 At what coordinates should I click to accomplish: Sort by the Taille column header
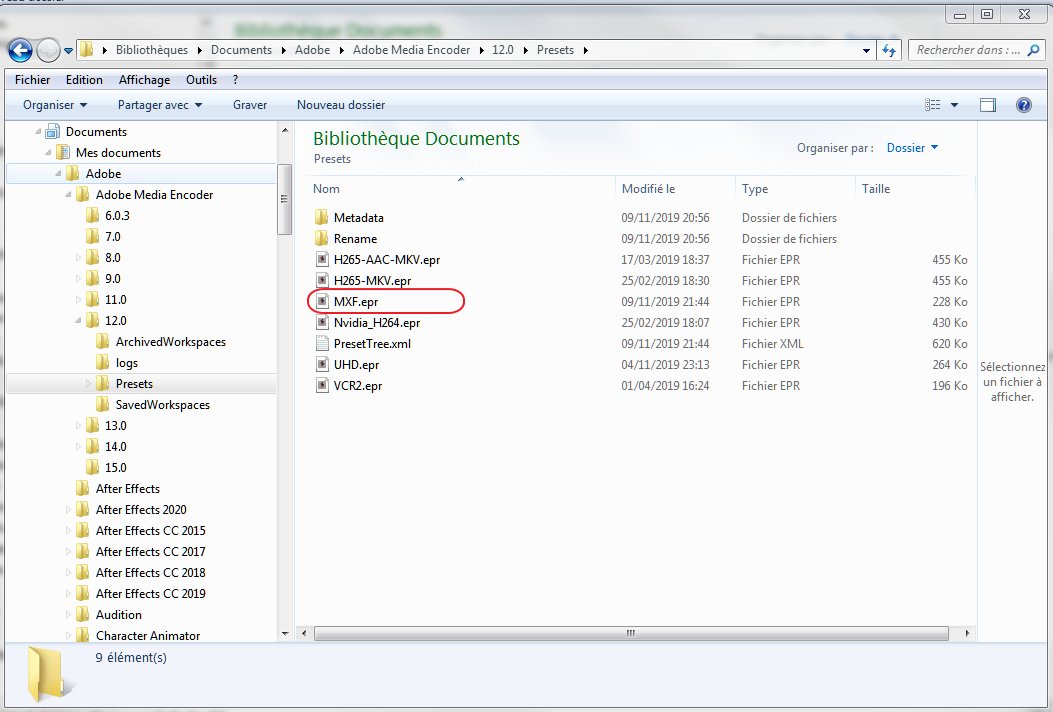(x=876, y=189)
